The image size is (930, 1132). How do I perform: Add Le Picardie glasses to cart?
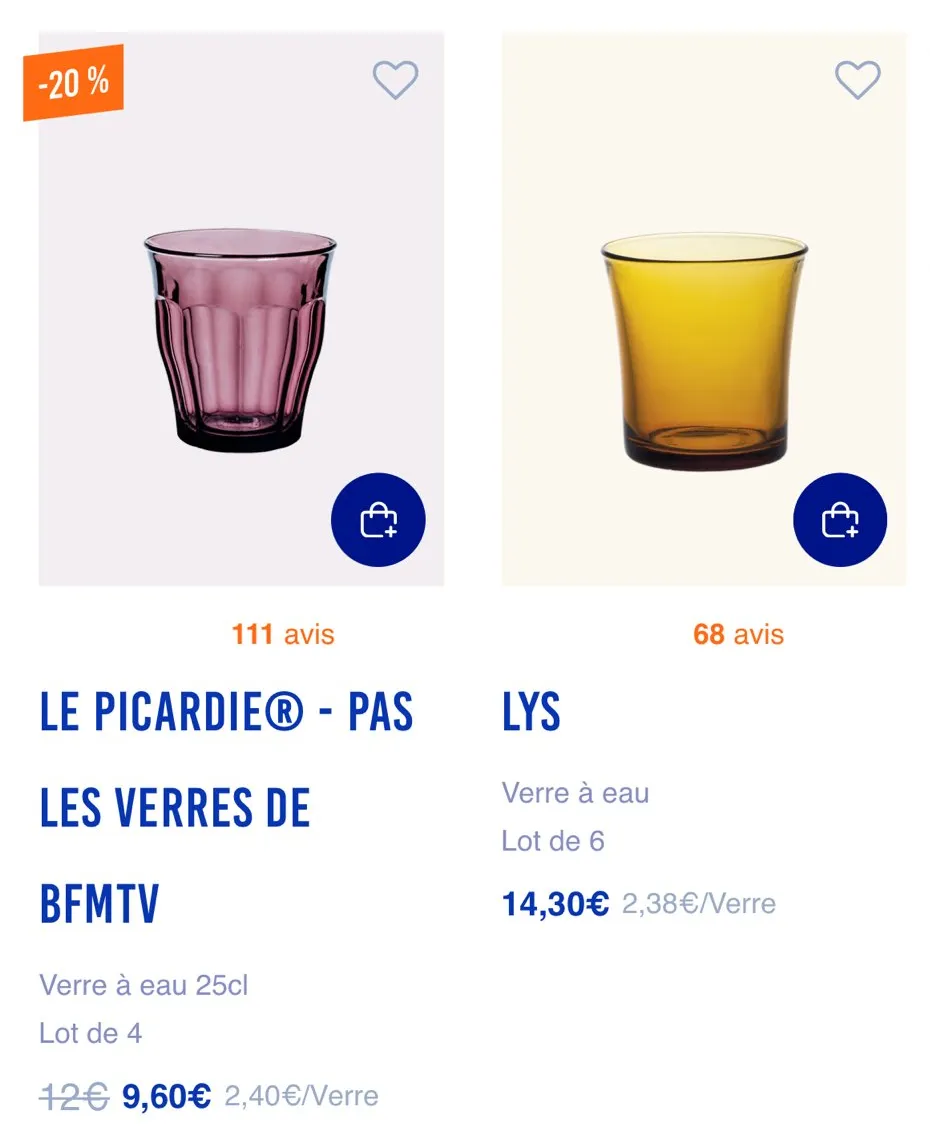pos(378,520)
